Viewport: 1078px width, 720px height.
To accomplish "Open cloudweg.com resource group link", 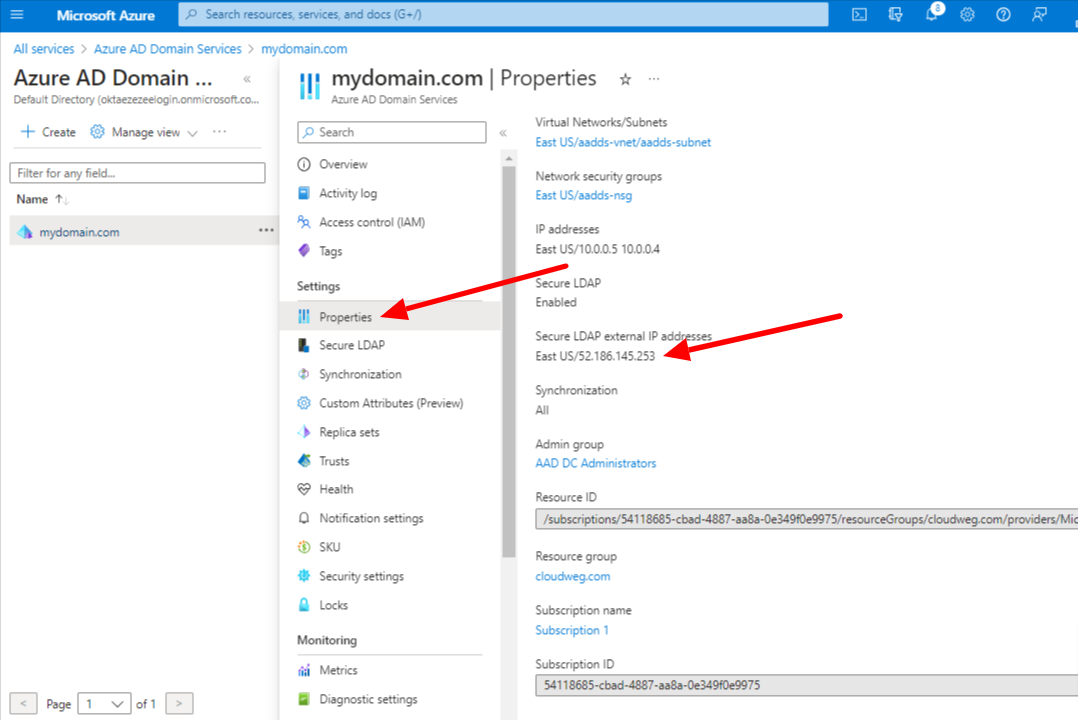I will [x=573, y=576].
